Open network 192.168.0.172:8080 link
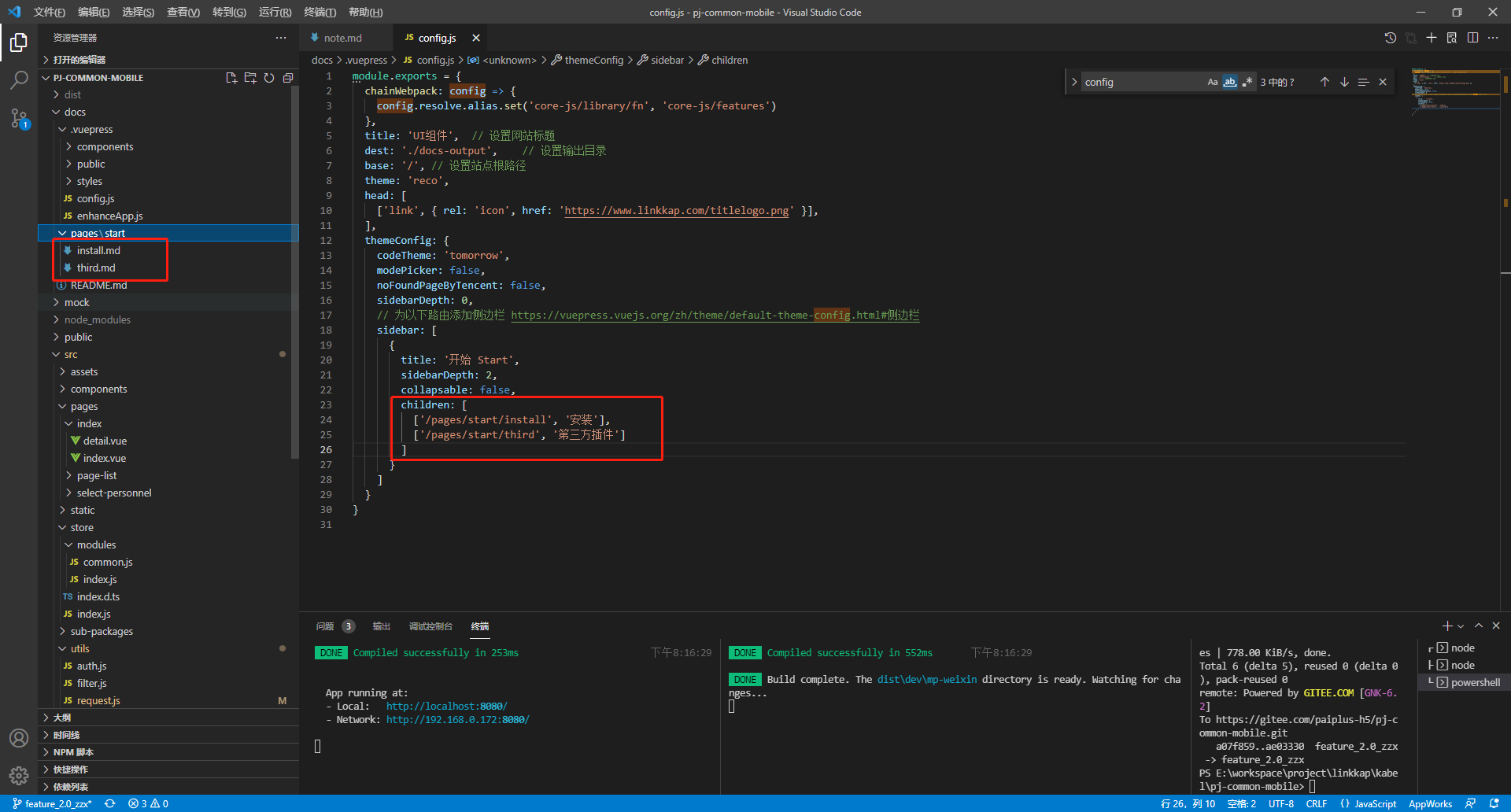This screenshot has width=1511, height=812. [457, 719]
